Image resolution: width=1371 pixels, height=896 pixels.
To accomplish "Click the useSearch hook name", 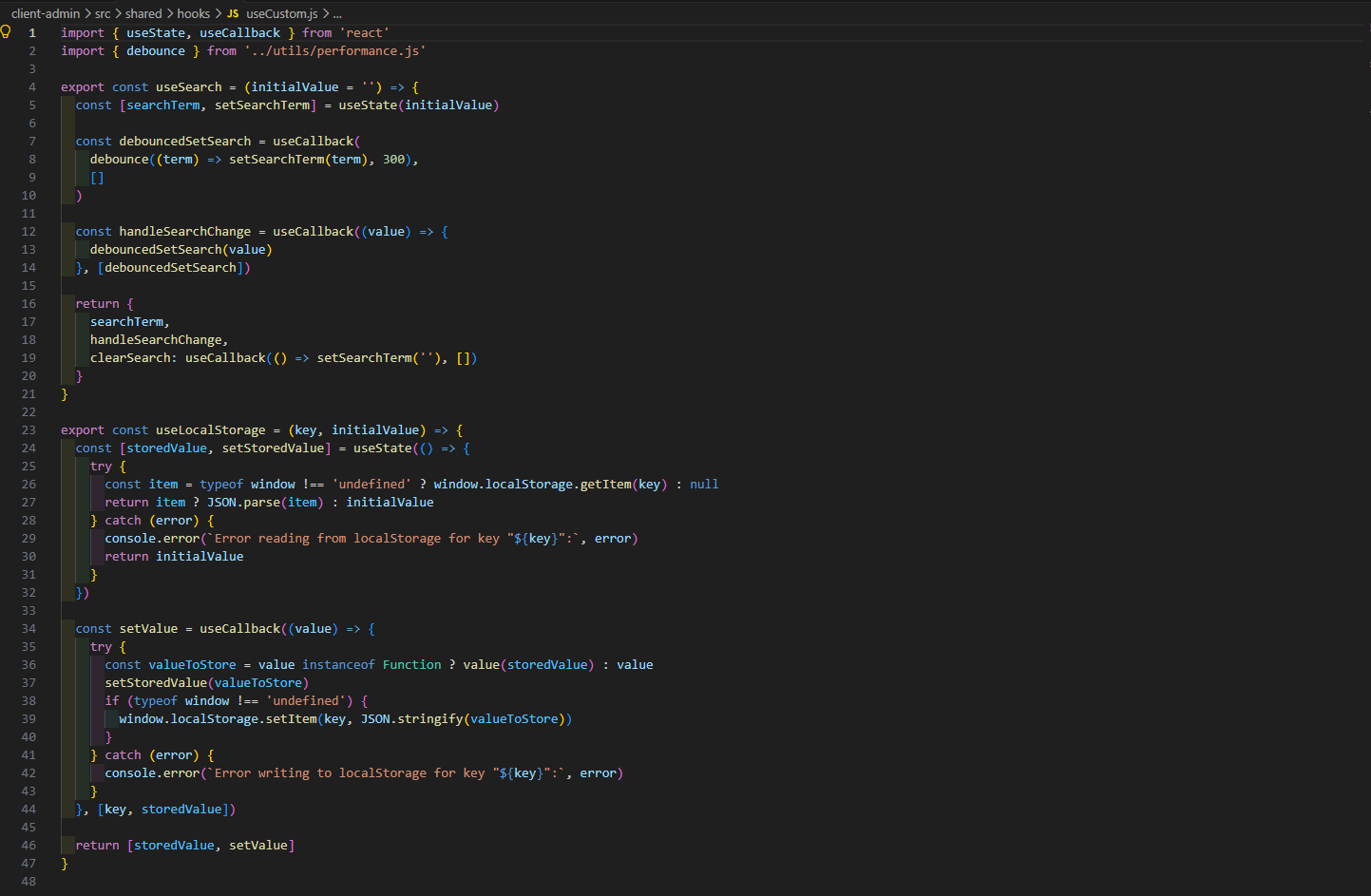I will (189, 86).
